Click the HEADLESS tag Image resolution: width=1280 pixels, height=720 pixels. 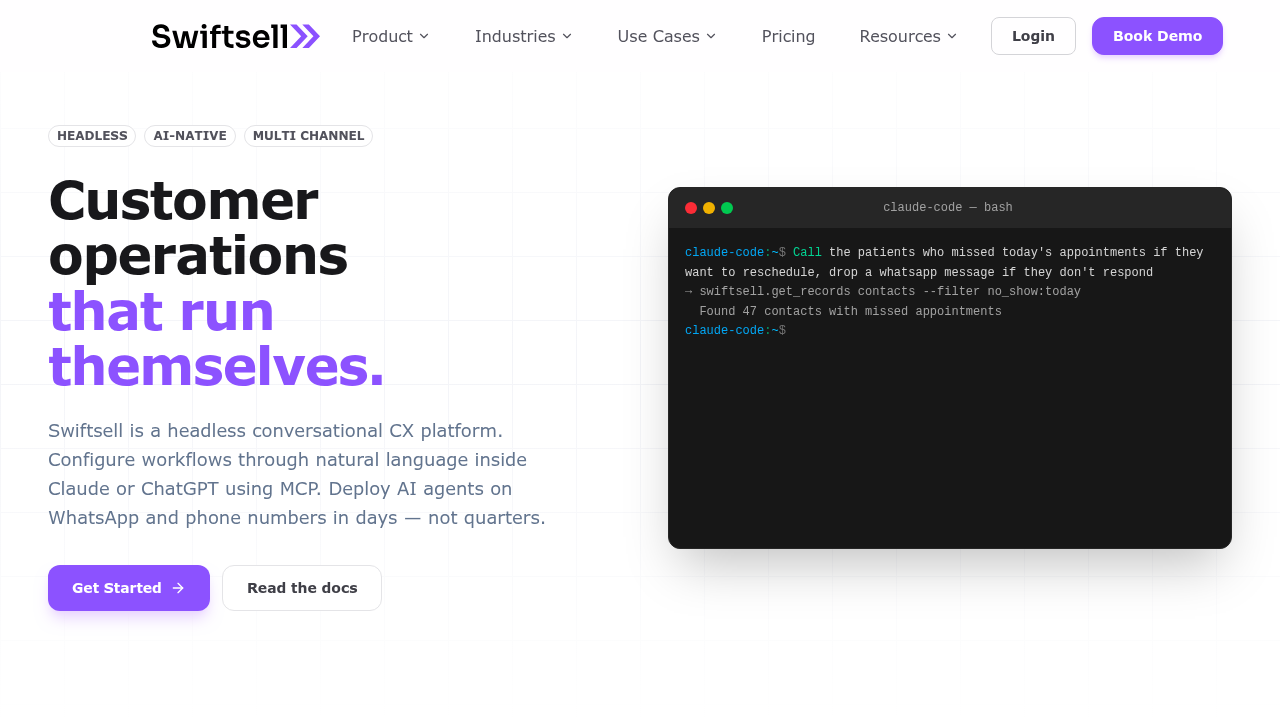[x=92, y=136]
